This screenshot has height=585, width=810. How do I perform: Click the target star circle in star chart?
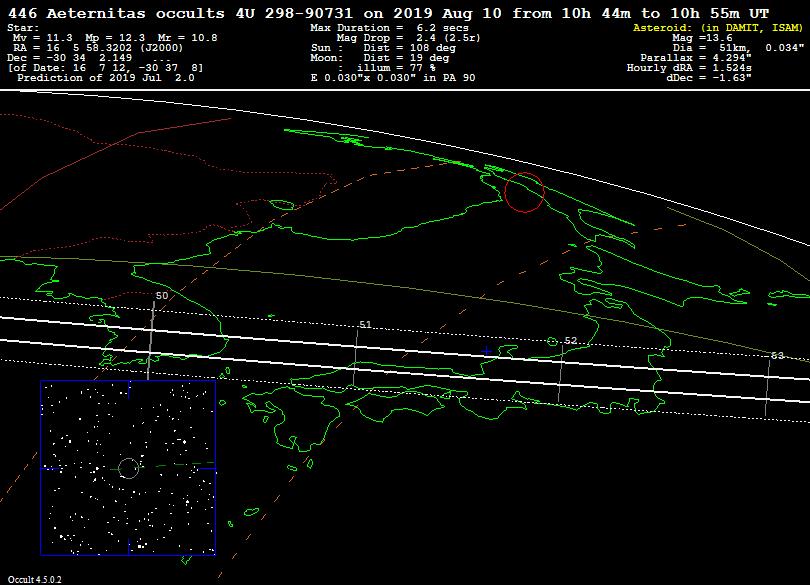click(128, 467)
